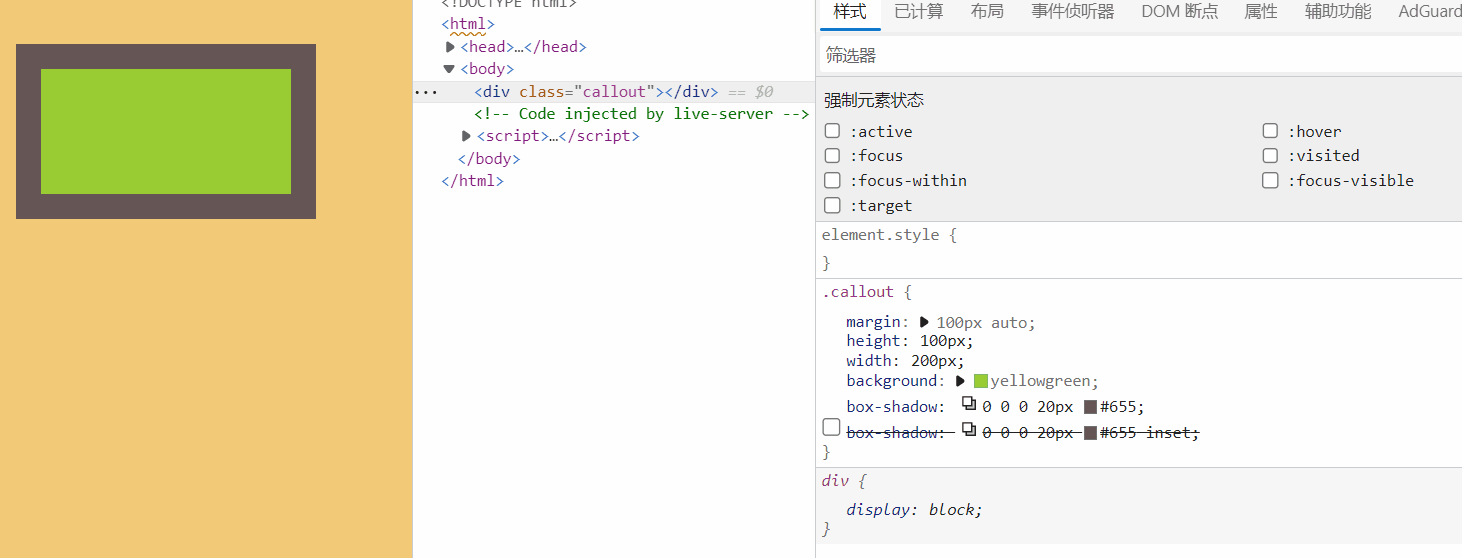Check the :focus-visible state option
1462x558 pixels.
1270,180
